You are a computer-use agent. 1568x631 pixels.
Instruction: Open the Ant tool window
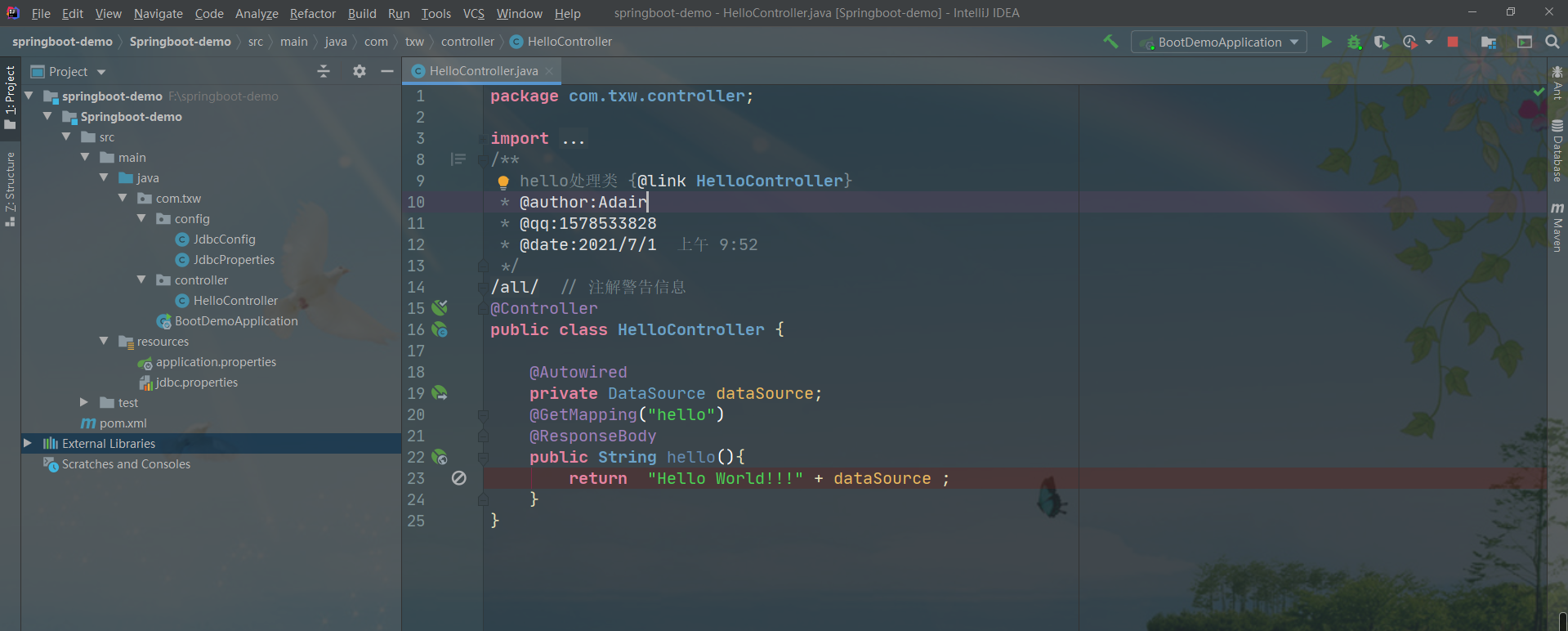point(1557,83)
